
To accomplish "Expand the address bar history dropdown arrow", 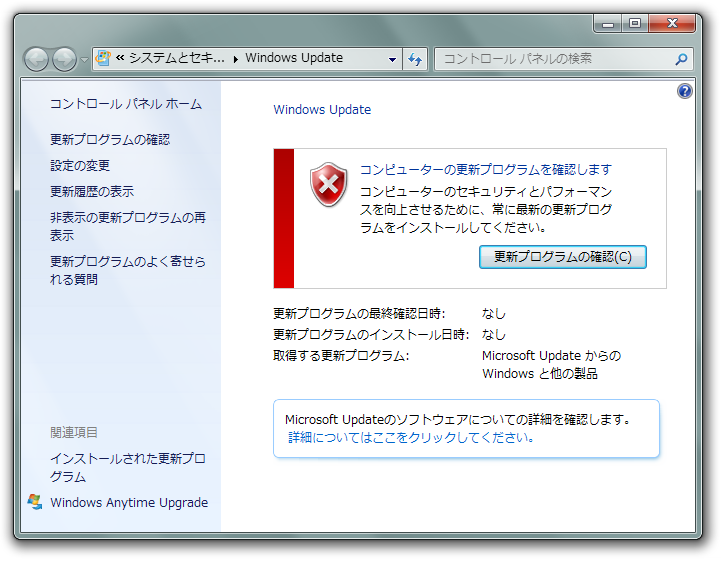I will click(392, 59).
